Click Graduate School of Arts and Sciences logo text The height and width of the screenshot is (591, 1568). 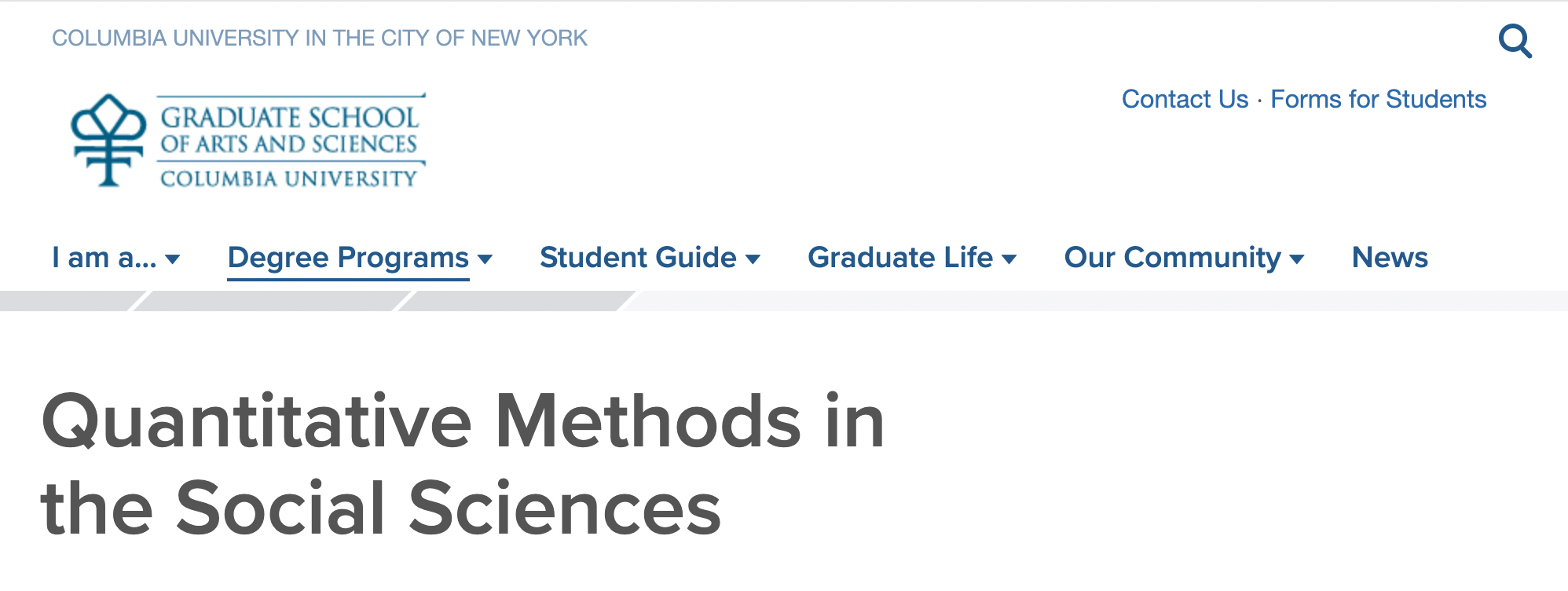point(289,130)
